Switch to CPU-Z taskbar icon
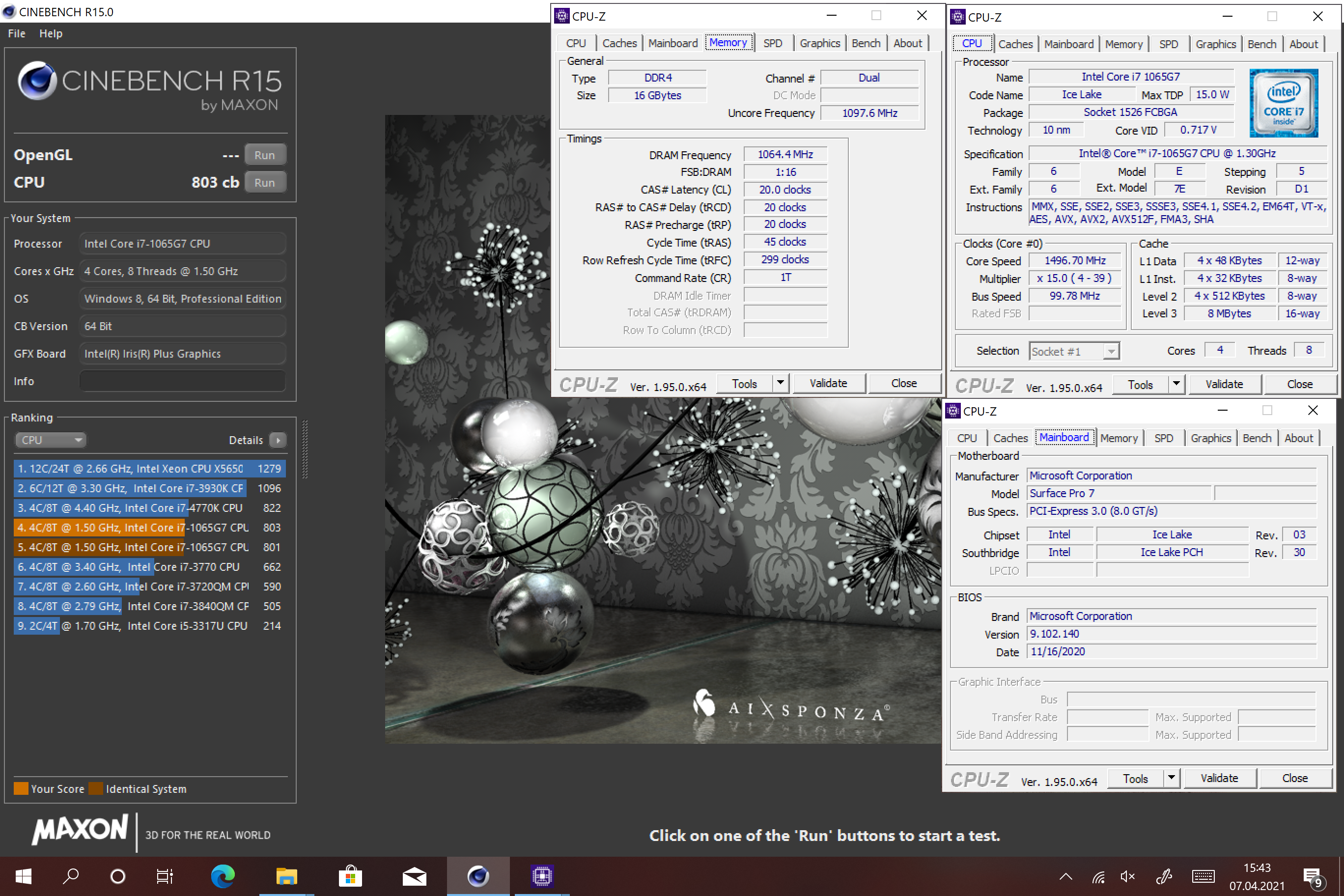1344x896 pixels. point(542,876)
